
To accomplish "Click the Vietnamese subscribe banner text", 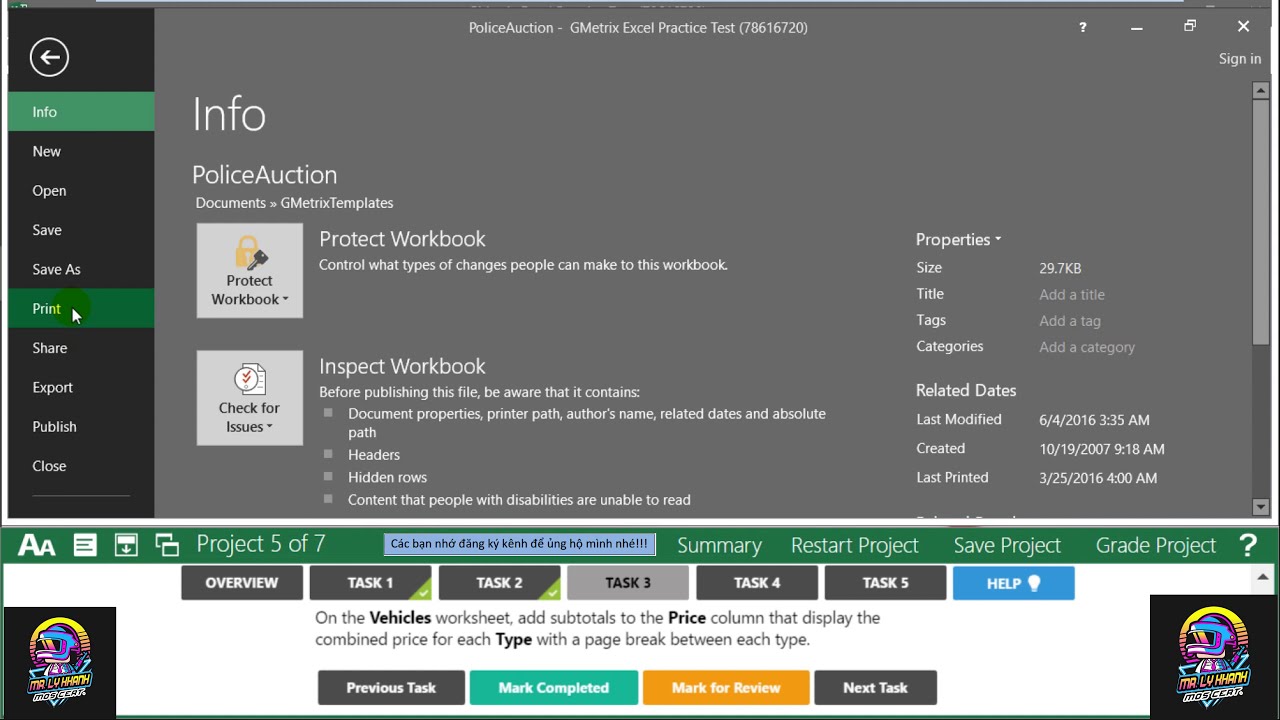I will tap(519, 544).
